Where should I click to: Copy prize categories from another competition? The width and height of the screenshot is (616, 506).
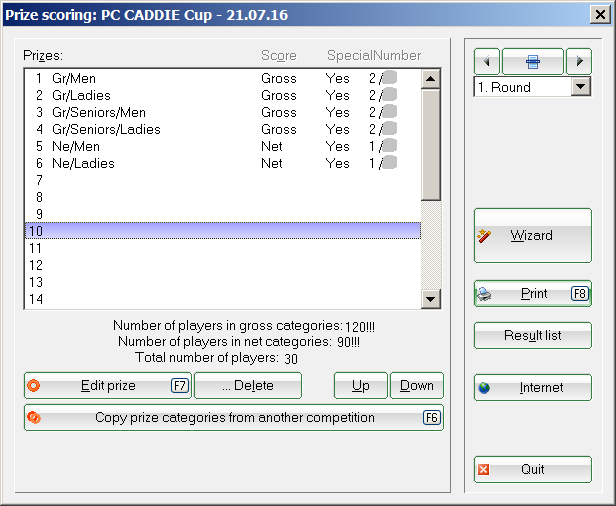pos(234,418)
